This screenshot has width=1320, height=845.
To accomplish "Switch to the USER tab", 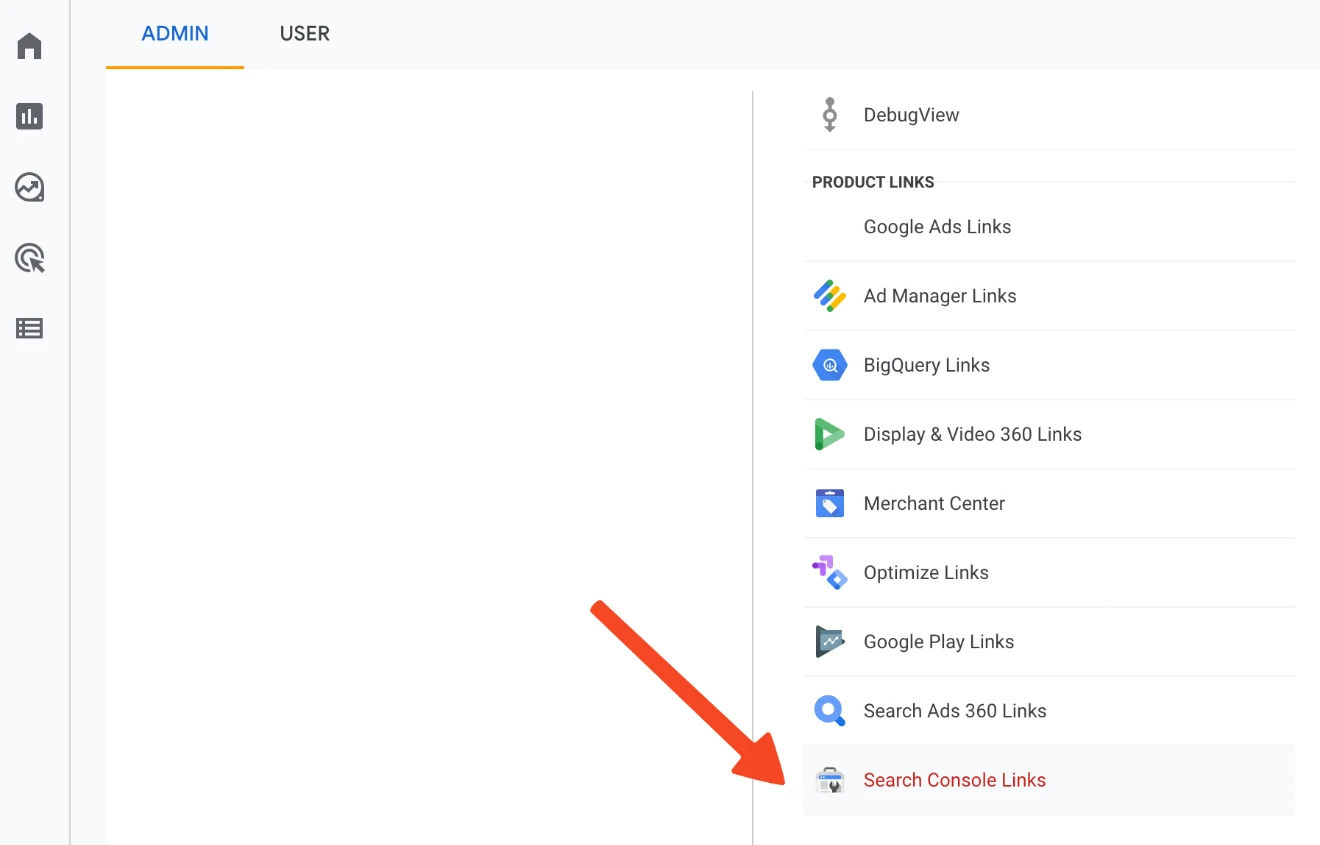I will tap(305, 34).
